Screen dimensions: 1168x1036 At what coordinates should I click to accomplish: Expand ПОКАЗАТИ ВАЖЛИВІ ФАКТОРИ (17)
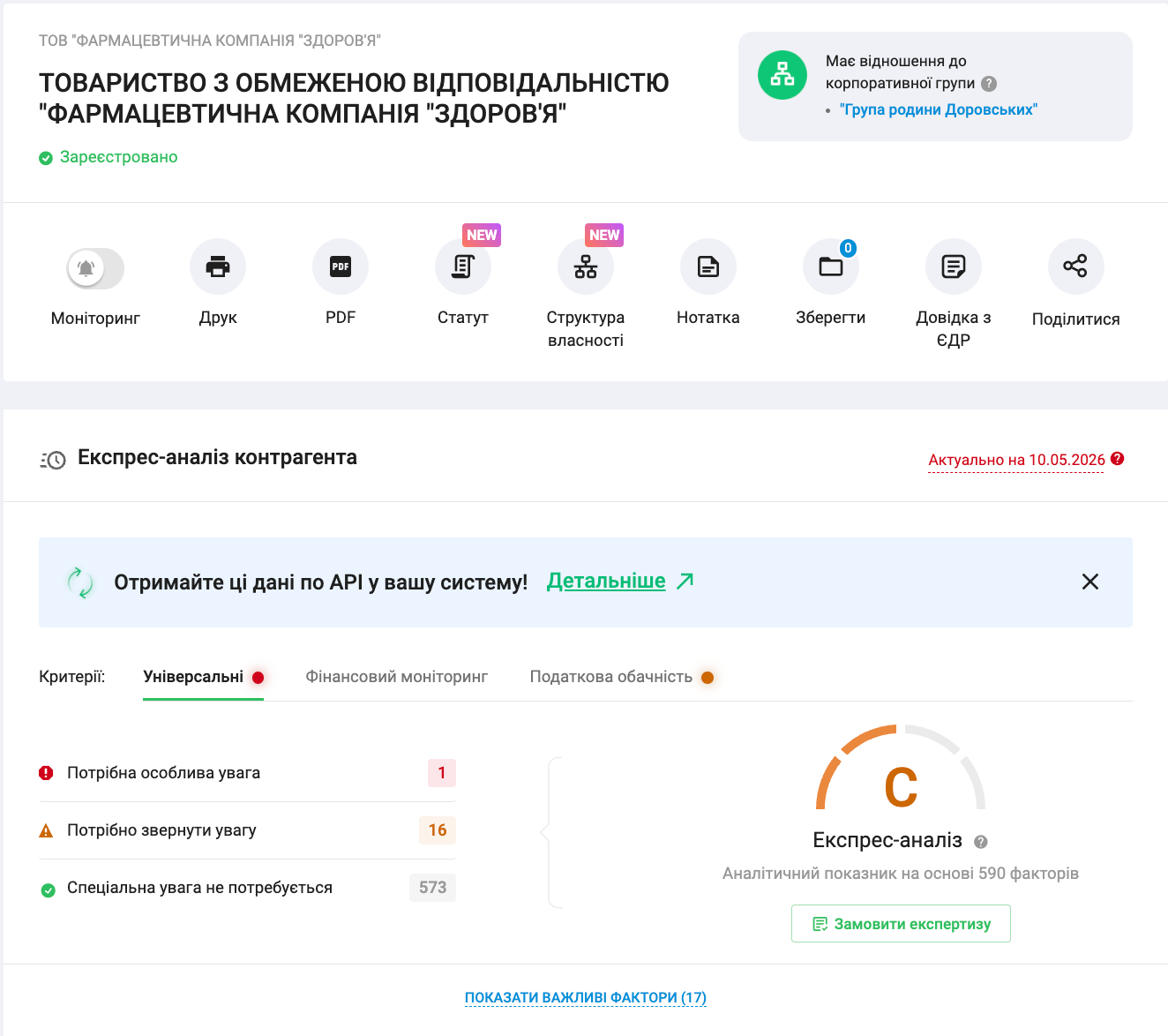(586, 998)
